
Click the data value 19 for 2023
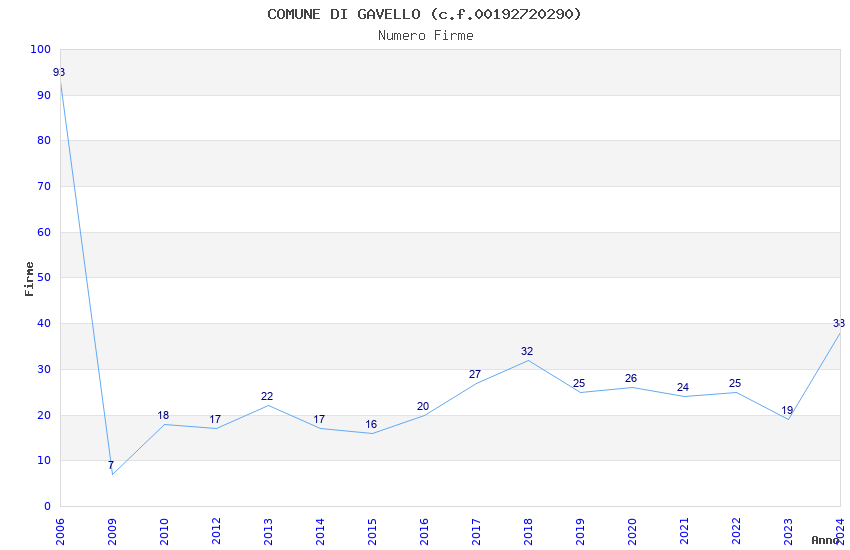coord(787,410)
